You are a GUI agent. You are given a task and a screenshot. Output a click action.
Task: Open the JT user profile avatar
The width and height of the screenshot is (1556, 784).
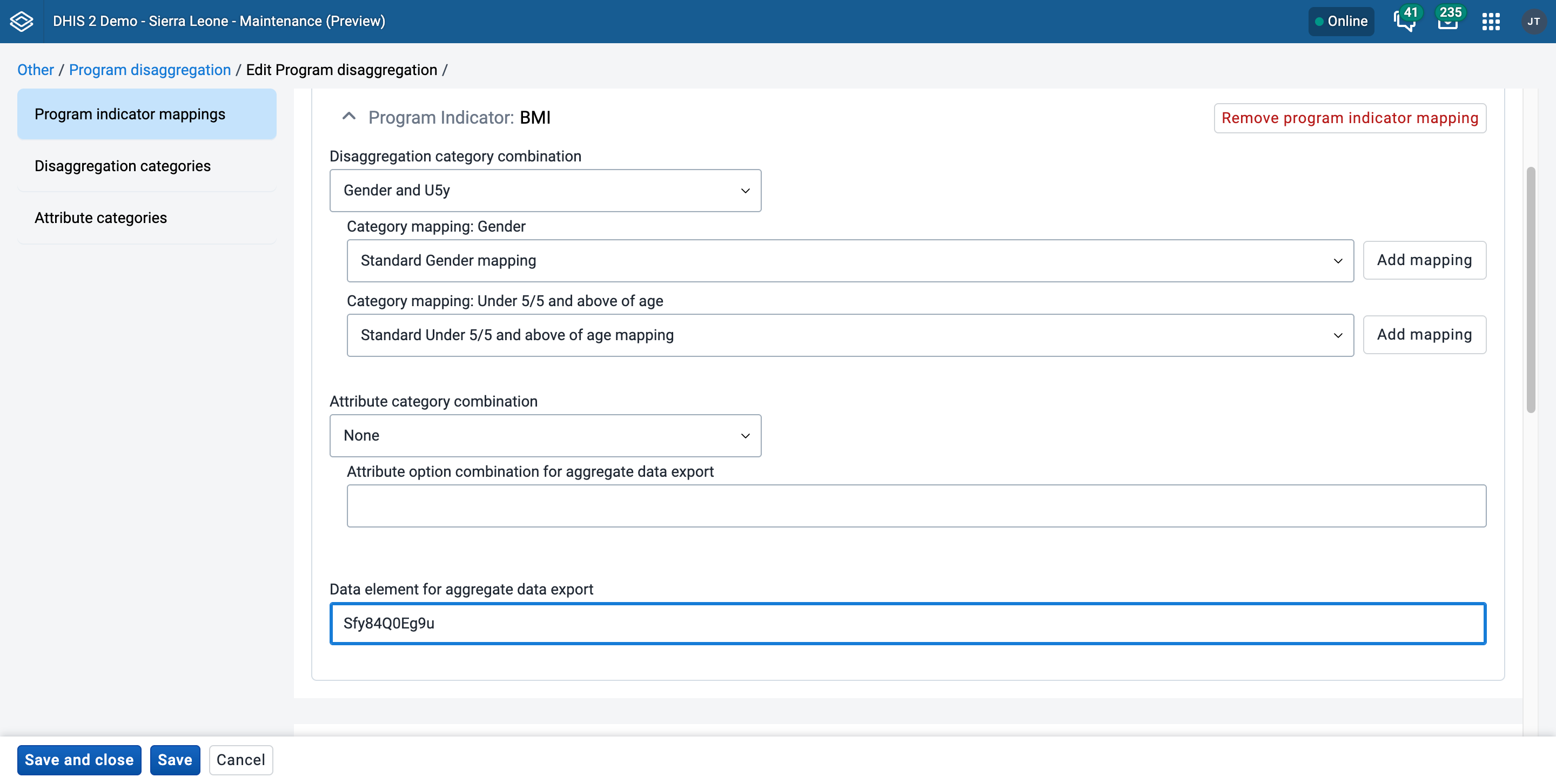coord(1533,22)
